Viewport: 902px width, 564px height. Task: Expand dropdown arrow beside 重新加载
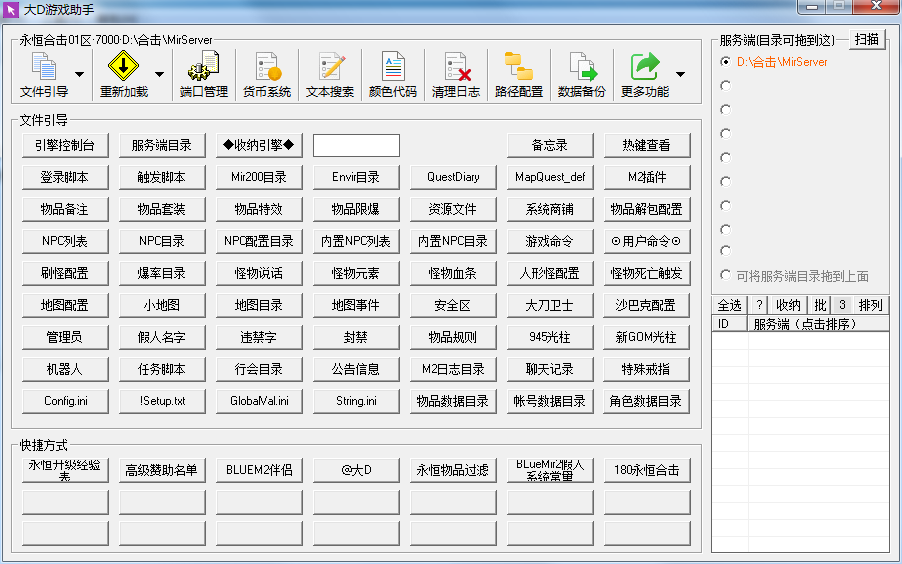point(159,74)
